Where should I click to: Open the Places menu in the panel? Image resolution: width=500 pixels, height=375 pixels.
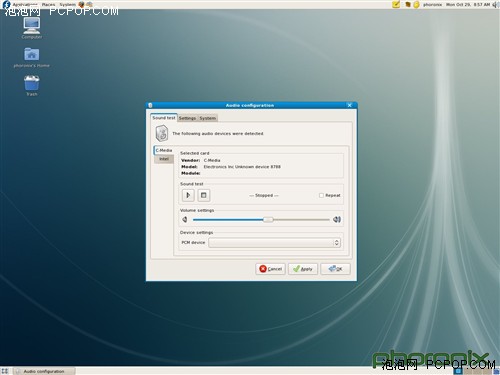(48, 4)
